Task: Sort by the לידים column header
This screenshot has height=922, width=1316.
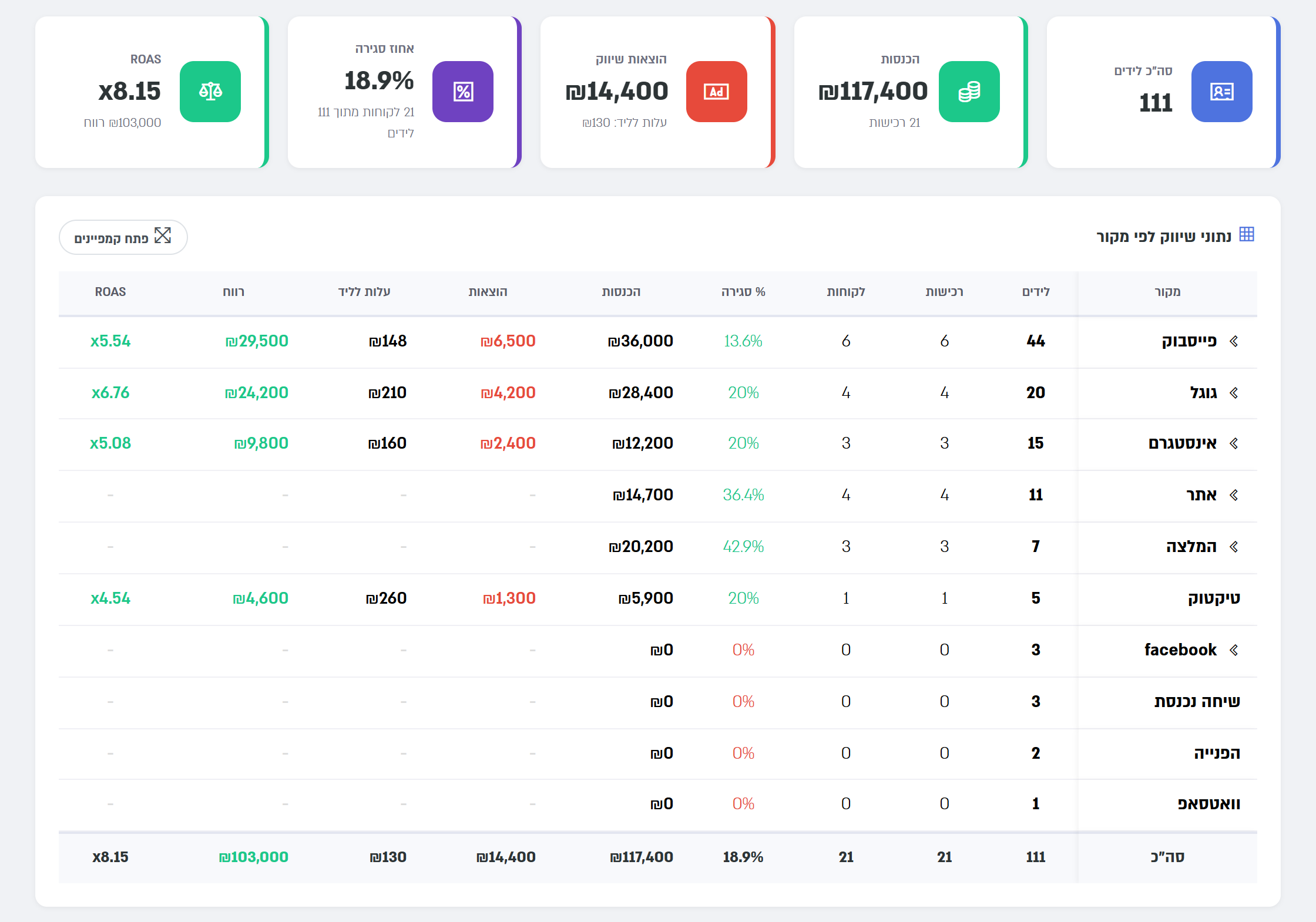Action: (x=1036, y=292)
